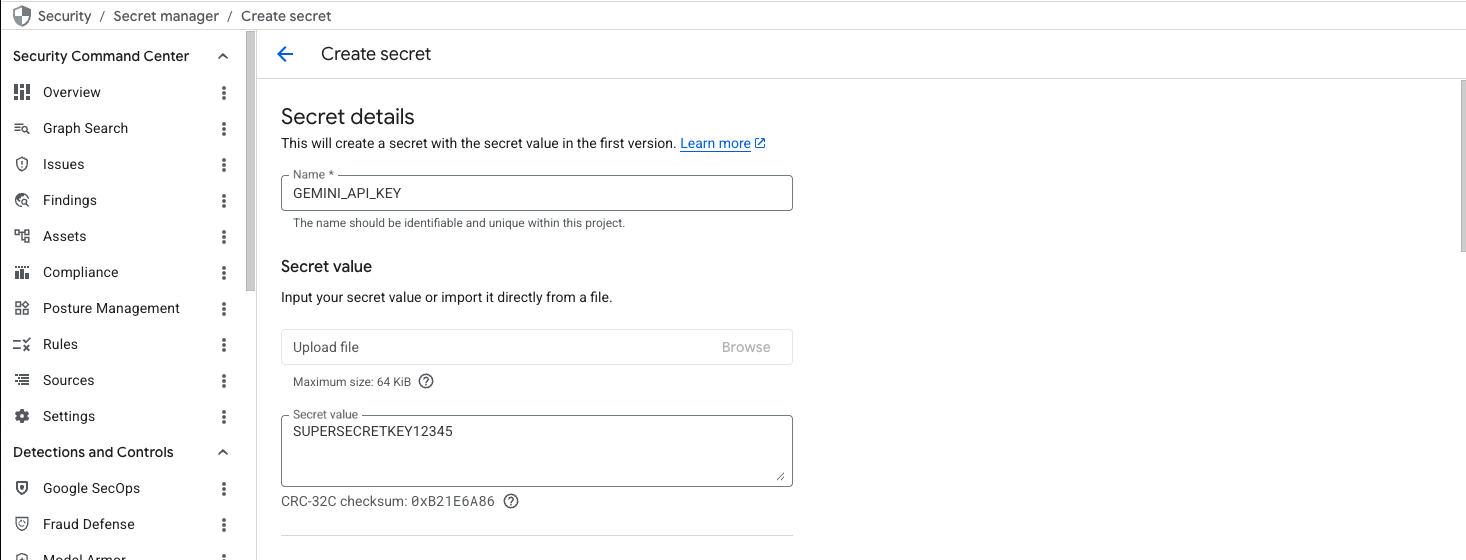The height and width of the screenshot is (560, 1466).
Task: Collapse the Security Command Center section
Action: [222, 56]
